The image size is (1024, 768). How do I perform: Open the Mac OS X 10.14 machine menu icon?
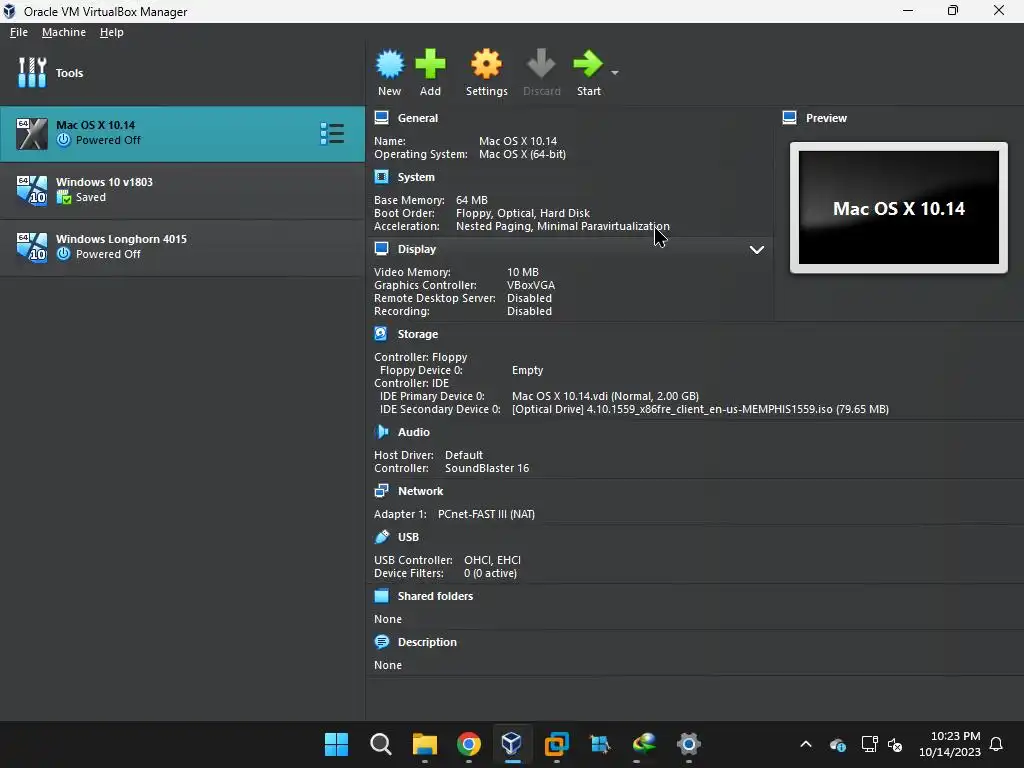pos(332,133)
